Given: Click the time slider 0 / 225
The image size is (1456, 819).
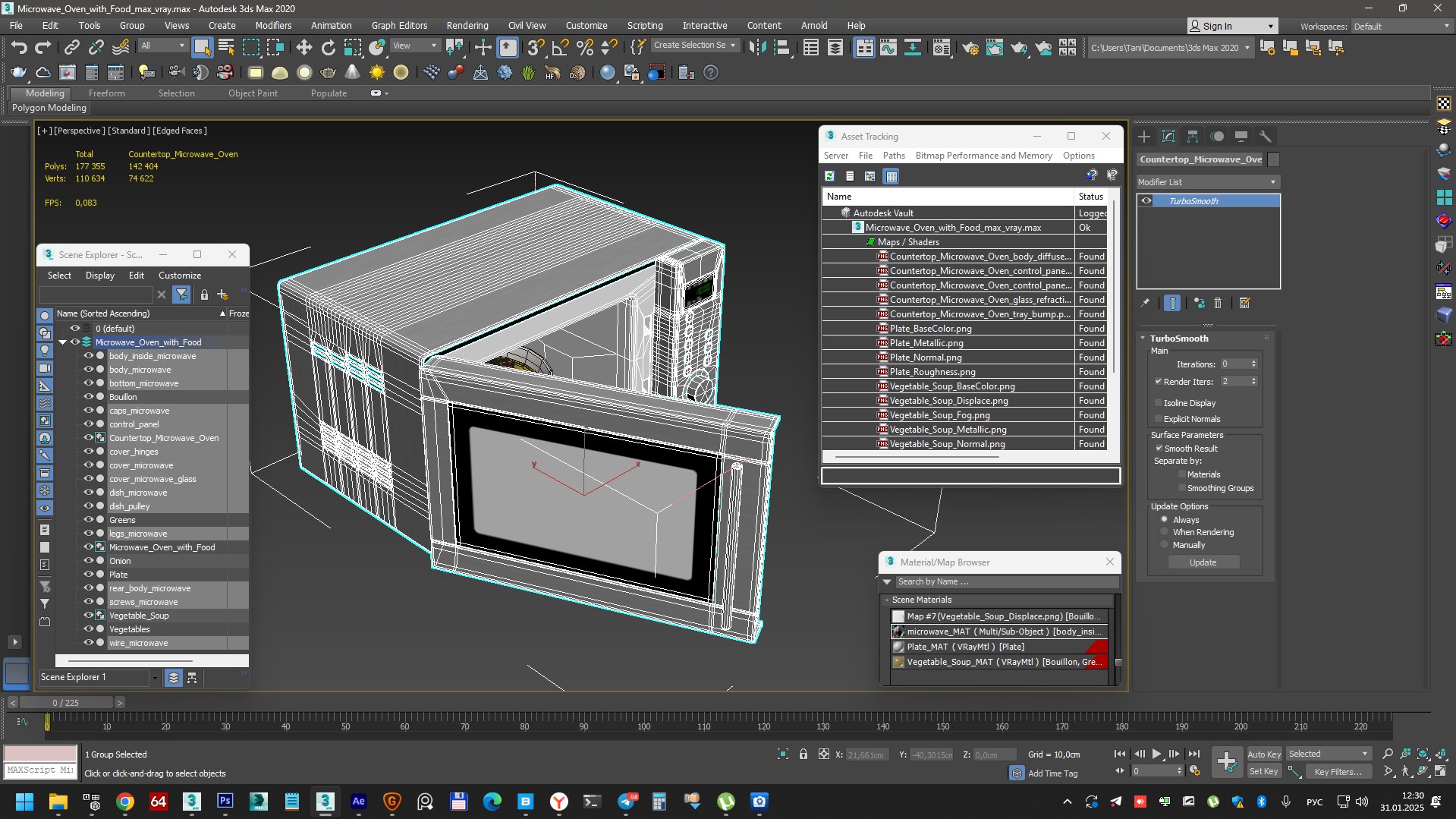Looking at the screenshot, I should click(66, 703).
